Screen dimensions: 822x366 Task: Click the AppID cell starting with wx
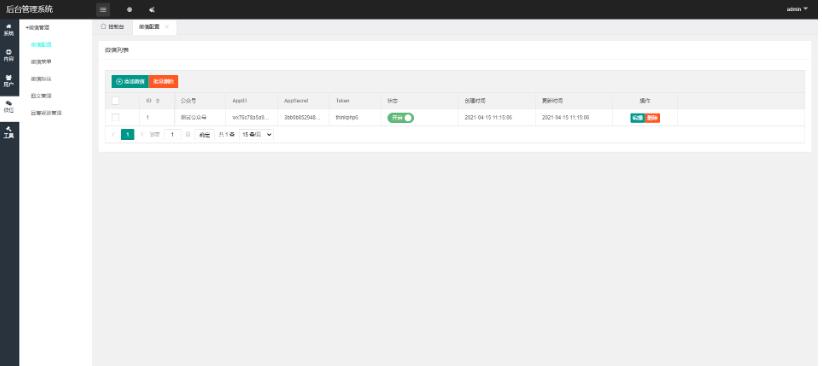[x=251, y=117]
